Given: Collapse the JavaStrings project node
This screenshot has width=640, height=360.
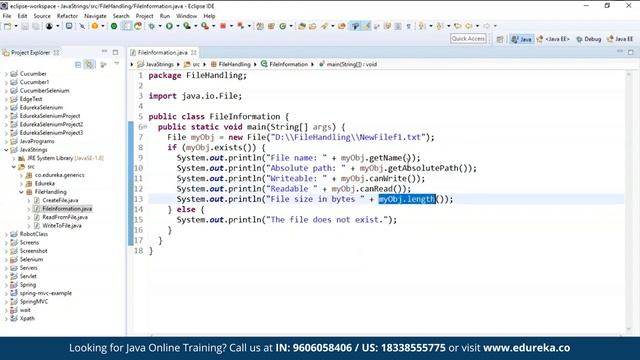Looking at the screenshot, I should (x=7, y=150).
